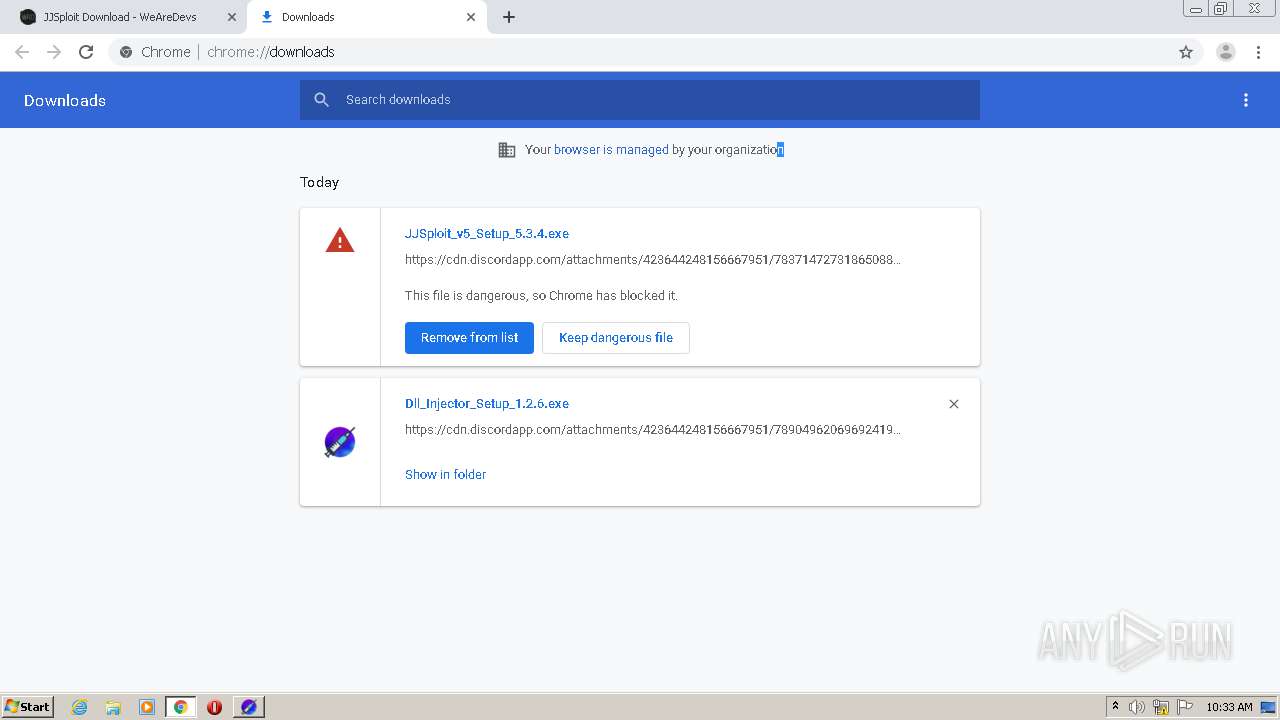Launch Internet Explorer from the taskbar
Viewport: 1280px width, 720px height.
coord(80,707)
